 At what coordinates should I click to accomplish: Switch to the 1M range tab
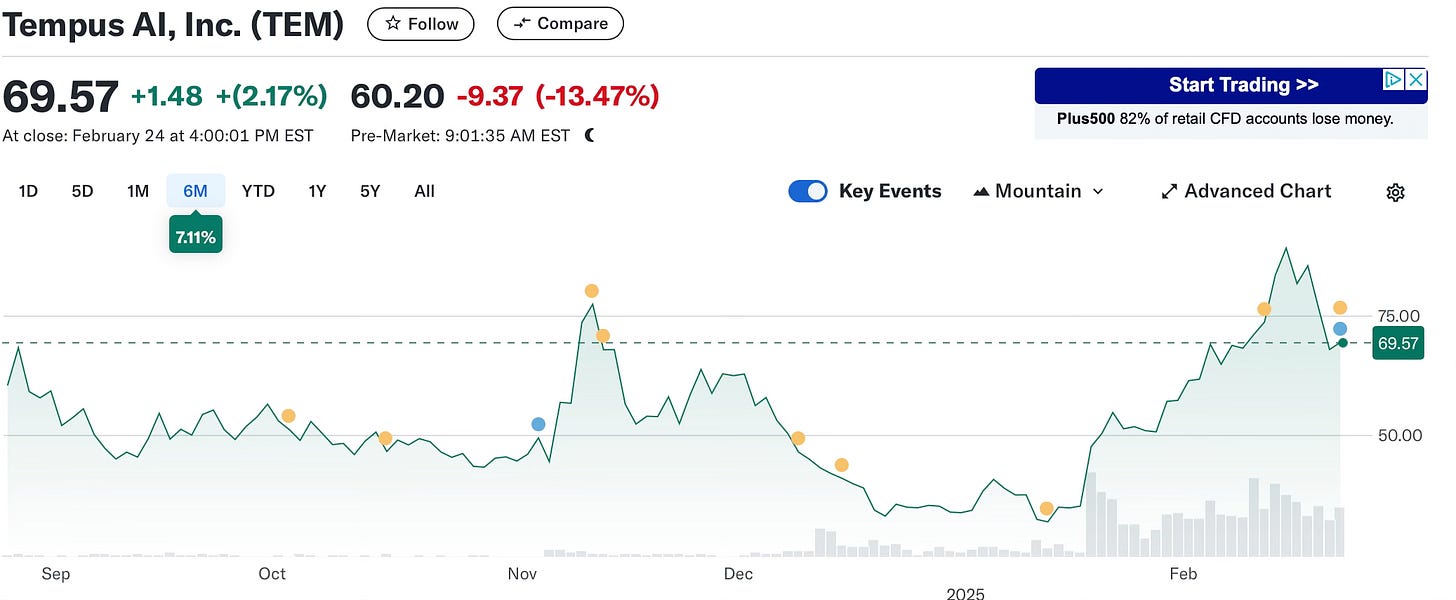pos(138,191)
